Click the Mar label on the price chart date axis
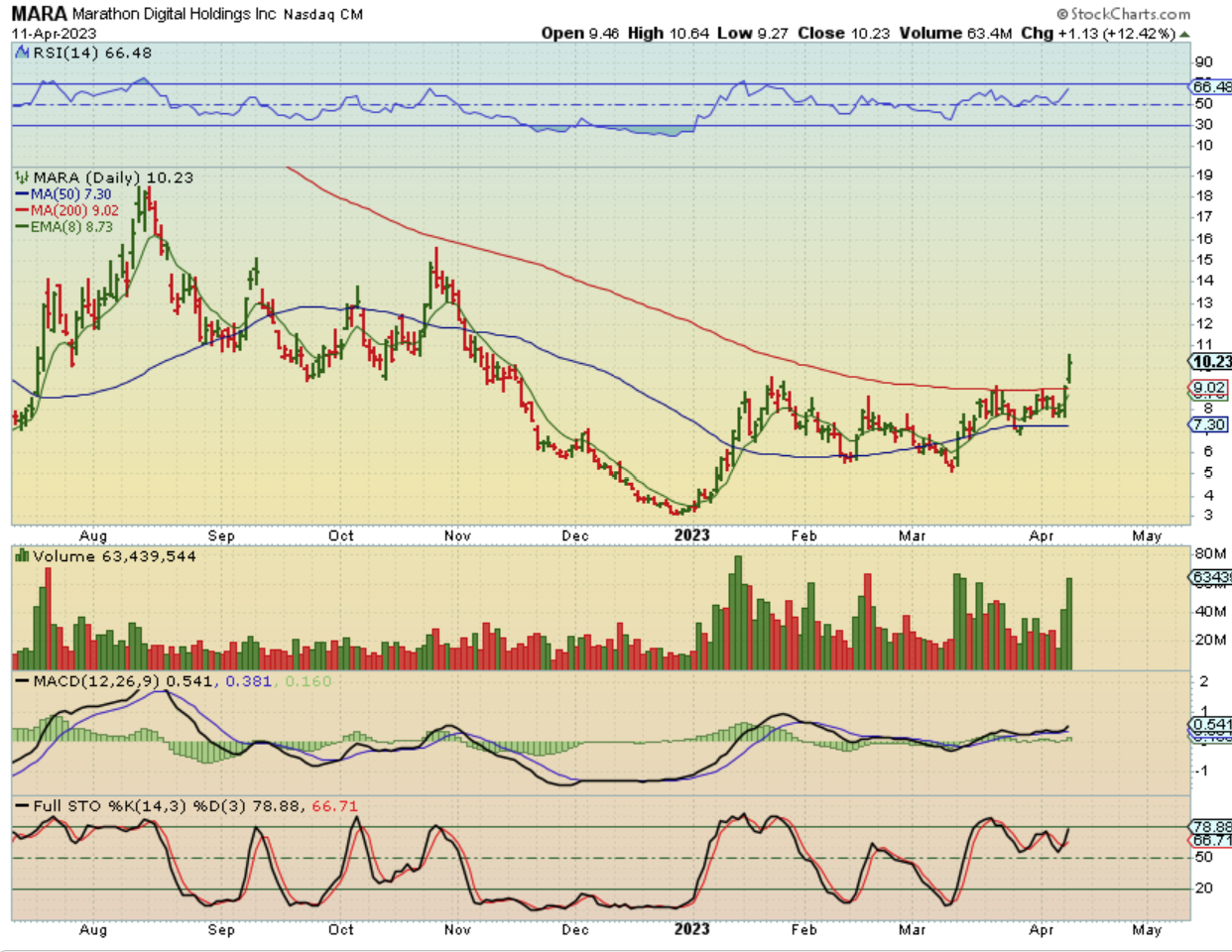This screenshot has height=952, width=1232. (x=912, y=535)
